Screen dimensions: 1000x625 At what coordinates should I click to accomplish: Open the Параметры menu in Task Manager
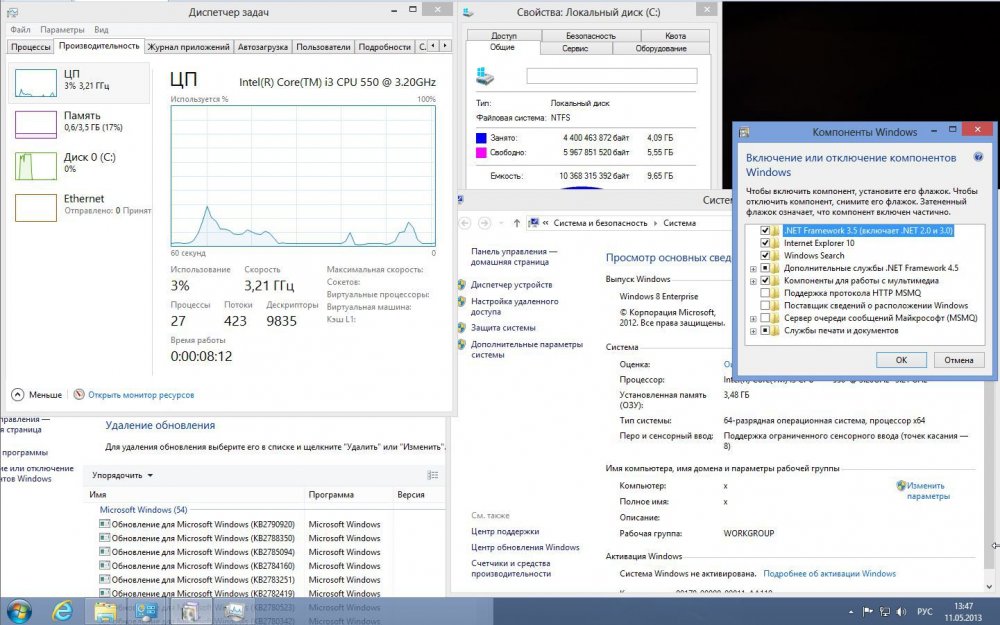[x=62, y=29]
